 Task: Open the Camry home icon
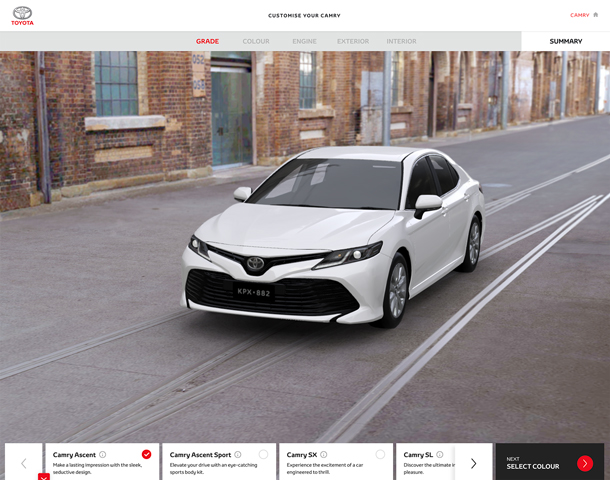[x=596, y=15]
